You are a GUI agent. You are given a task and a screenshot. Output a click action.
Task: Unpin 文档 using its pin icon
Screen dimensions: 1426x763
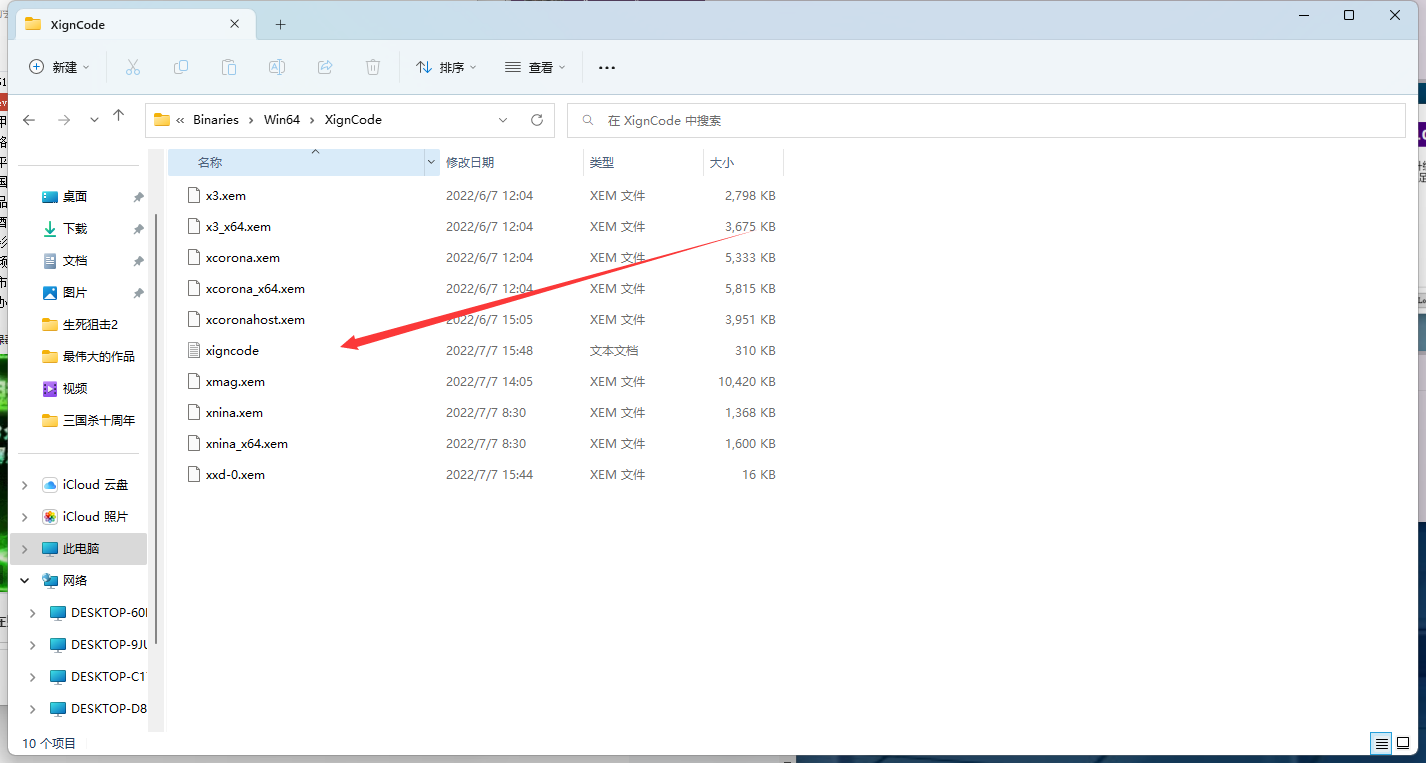pyautogui.click(x=138, y=262)
